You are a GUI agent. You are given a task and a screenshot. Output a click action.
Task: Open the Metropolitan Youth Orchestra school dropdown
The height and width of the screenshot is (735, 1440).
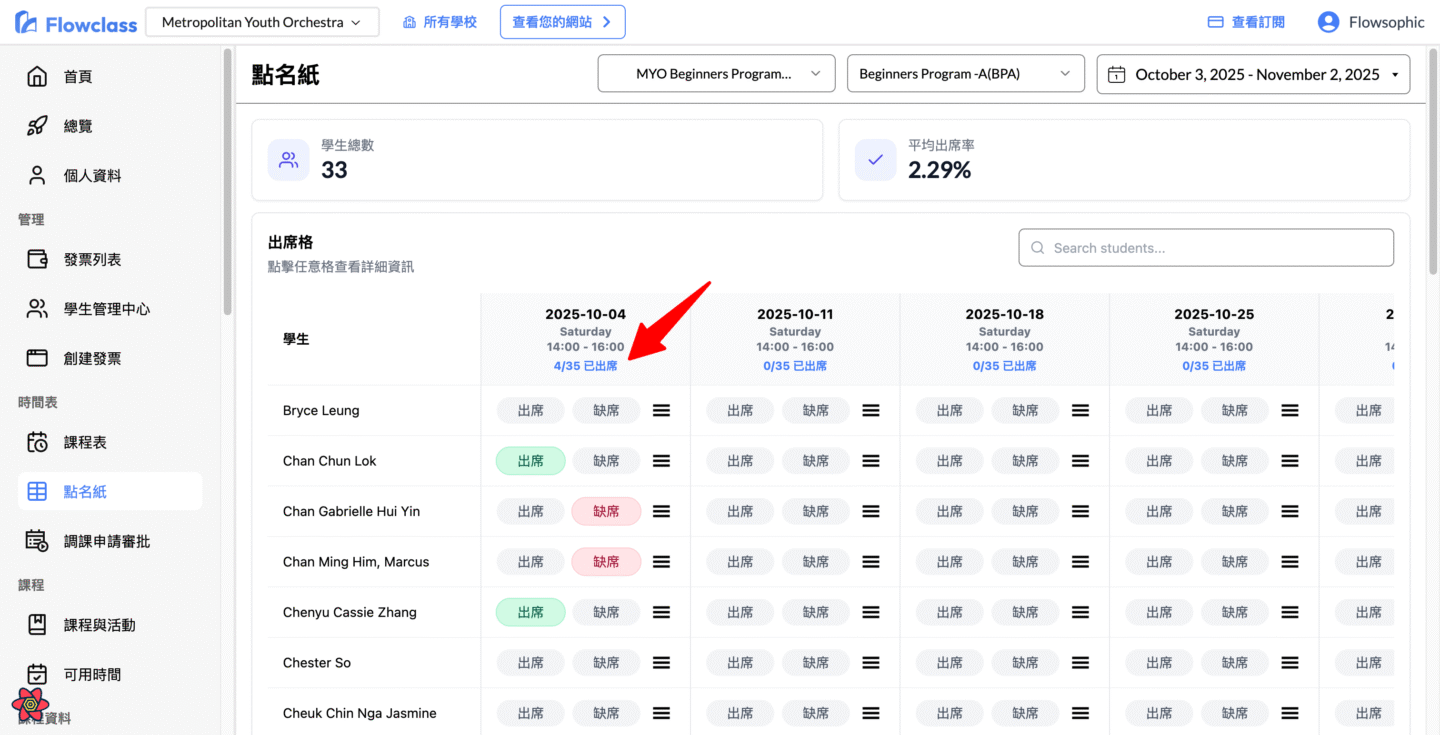[x=262, y=22]
